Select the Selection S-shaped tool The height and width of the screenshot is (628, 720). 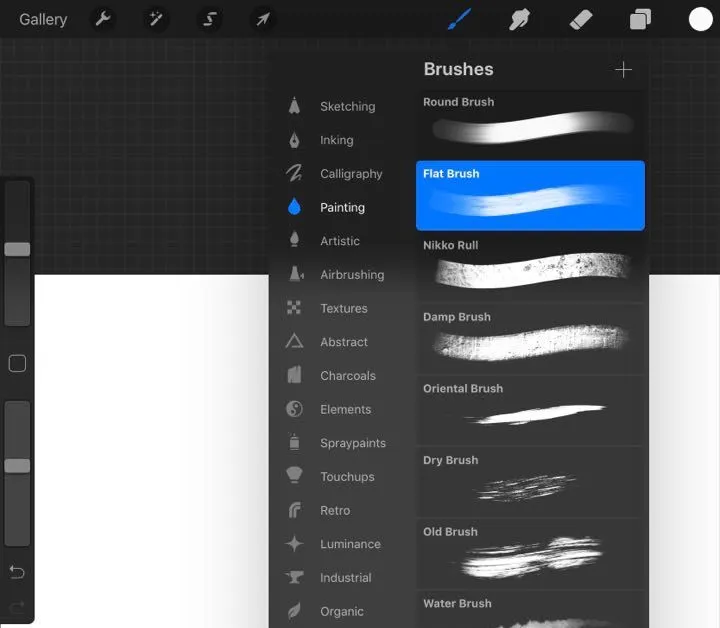pyautogui.click(x=209, y=19)
